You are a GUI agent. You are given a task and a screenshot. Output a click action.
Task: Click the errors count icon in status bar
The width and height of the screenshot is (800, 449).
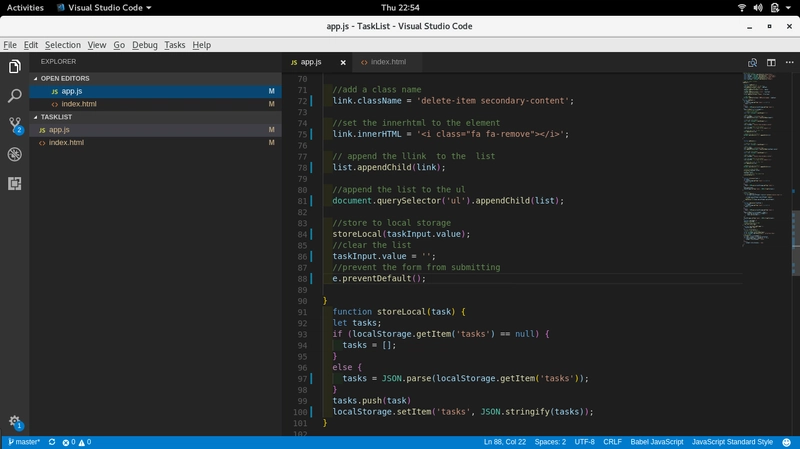coord(65,442)
